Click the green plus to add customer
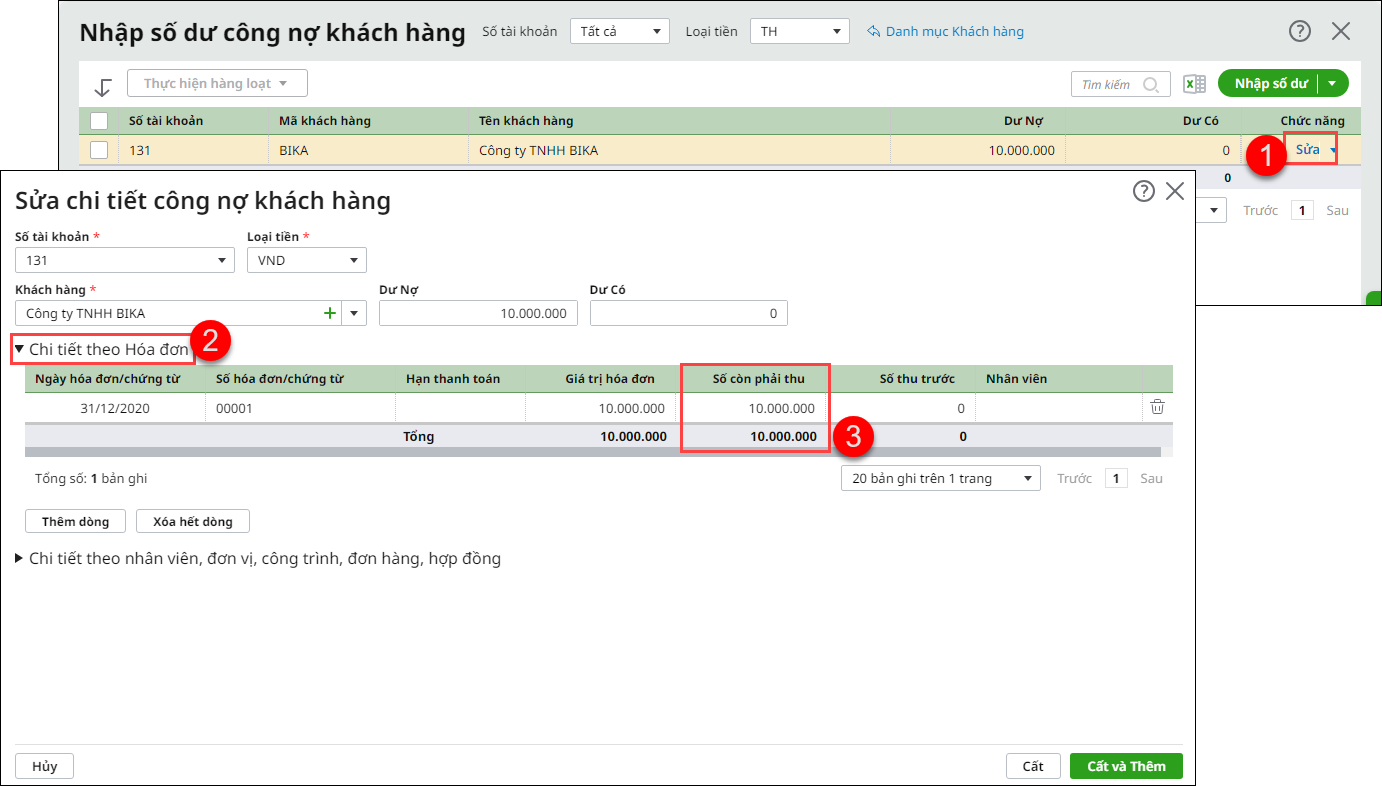The height and width of the screenshot is (786, 1382). click(x=330, y=313)
